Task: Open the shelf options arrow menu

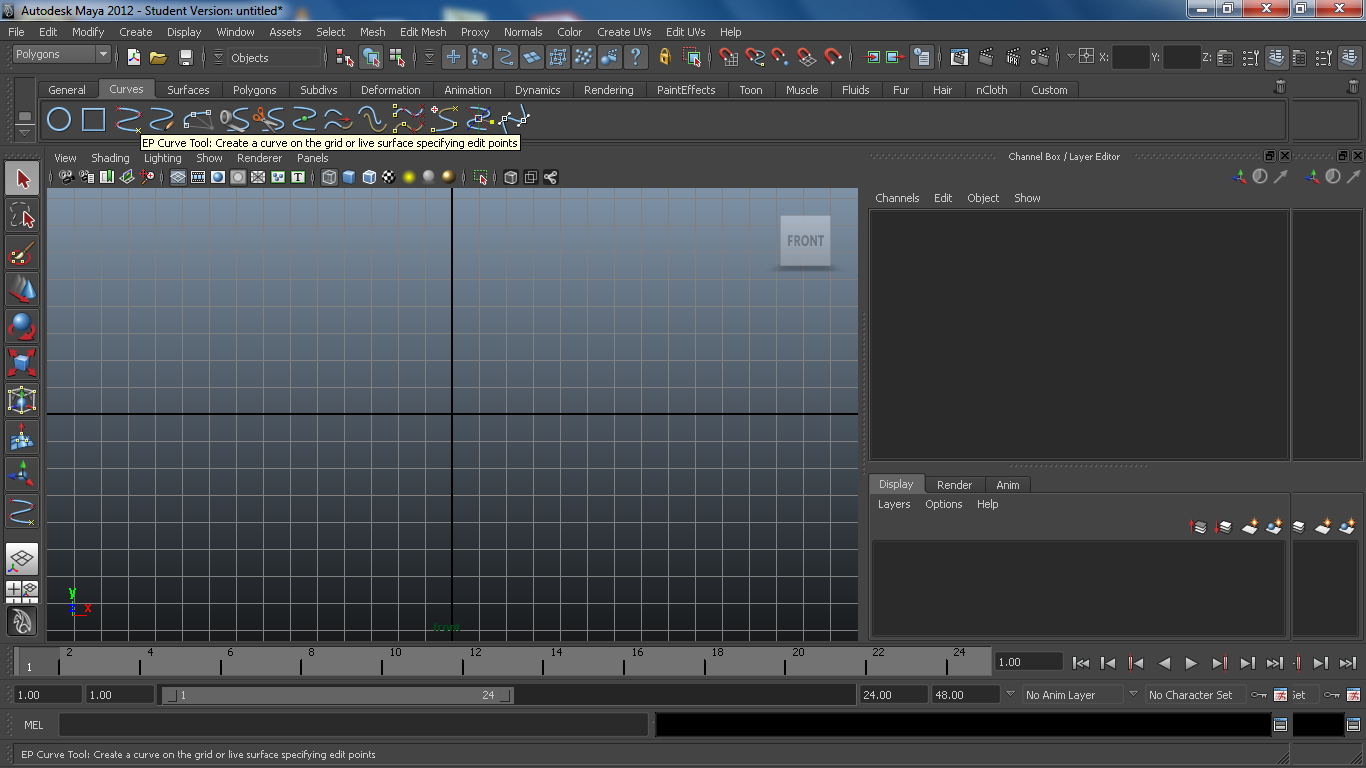Action: click(25, 133)
